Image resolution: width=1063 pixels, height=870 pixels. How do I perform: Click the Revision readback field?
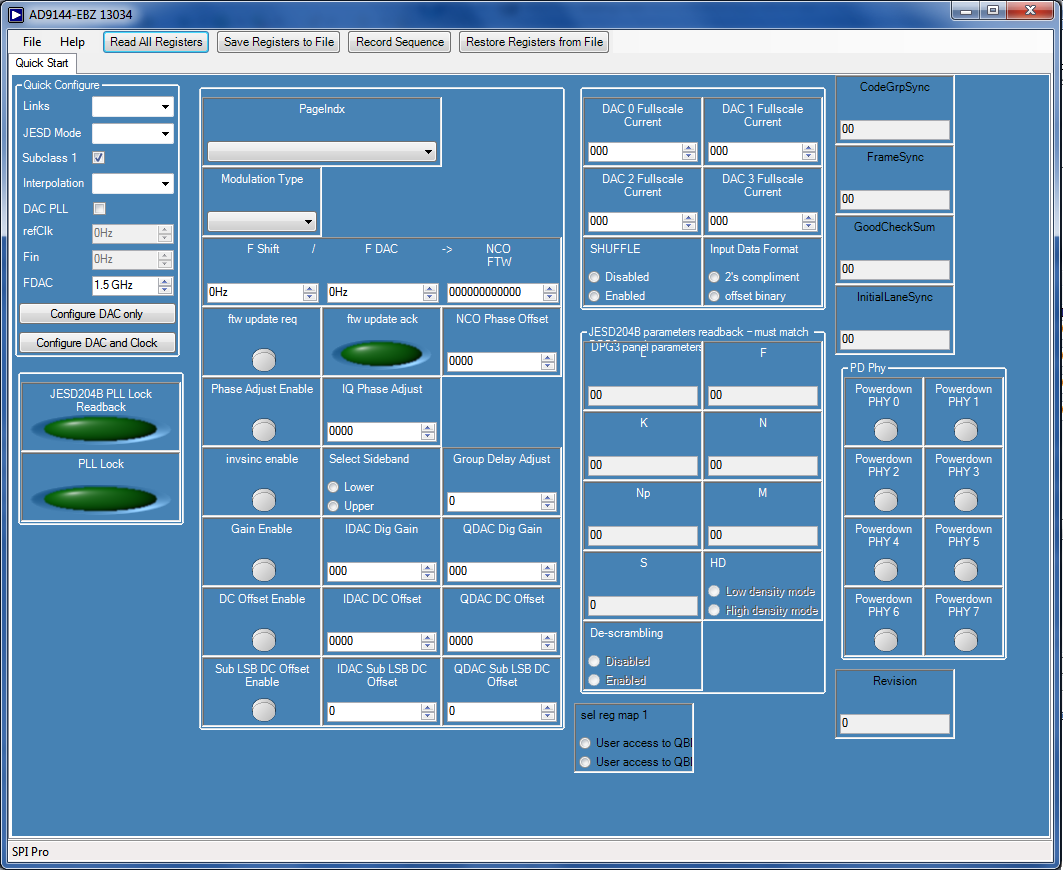tap(895, 723)
